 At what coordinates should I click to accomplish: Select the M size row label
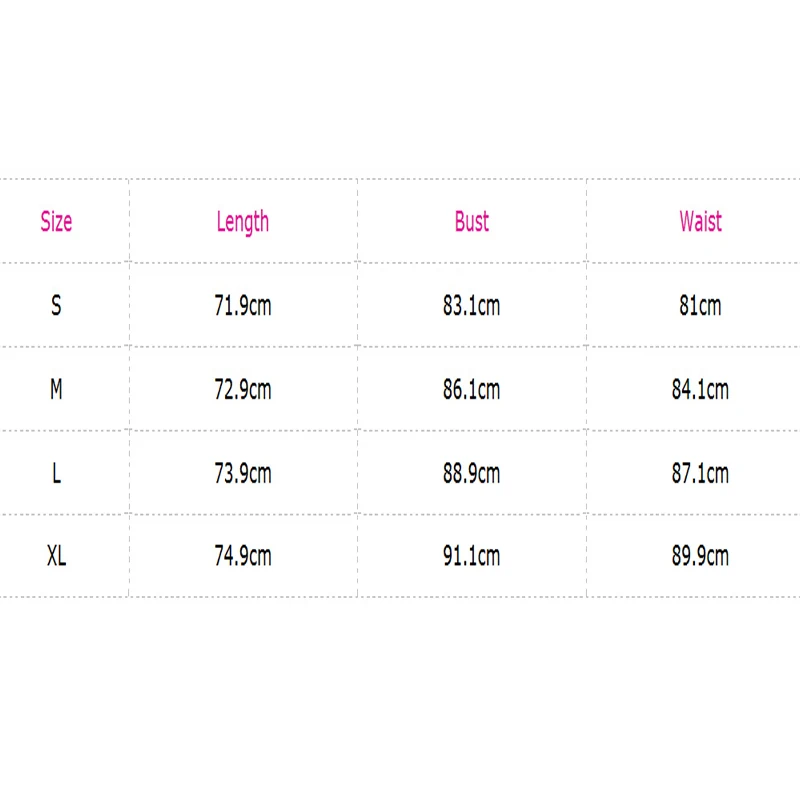[x=56, y=390]
